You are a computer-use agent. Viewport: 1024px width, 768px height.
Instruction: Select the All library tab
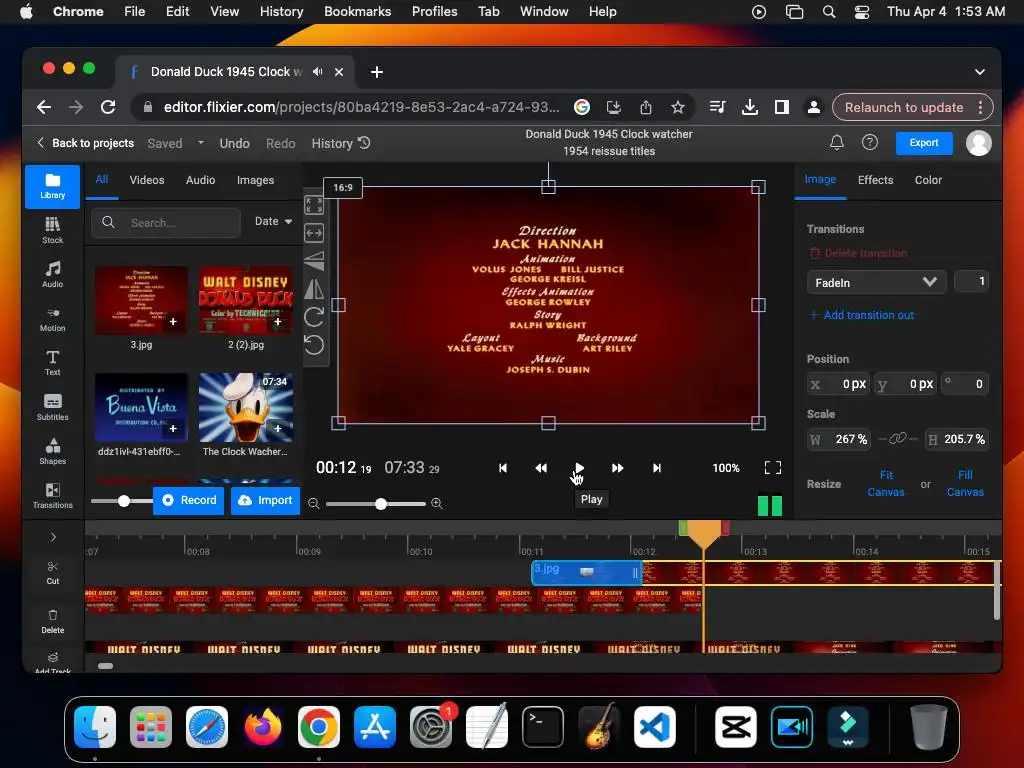click(102, 180)
